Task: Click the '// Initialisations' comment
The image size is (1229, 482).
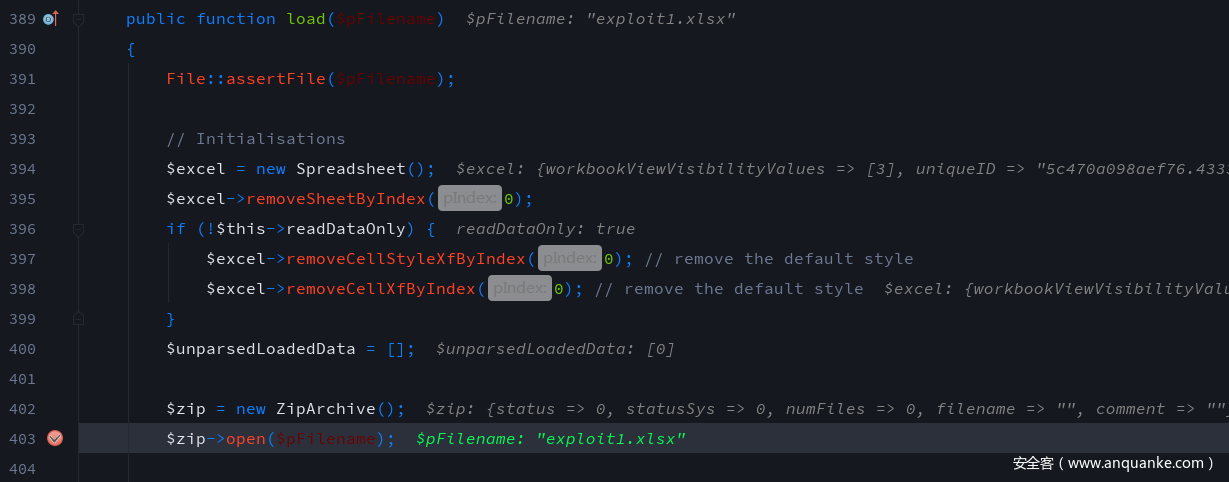Action: [x=255, y=139]
